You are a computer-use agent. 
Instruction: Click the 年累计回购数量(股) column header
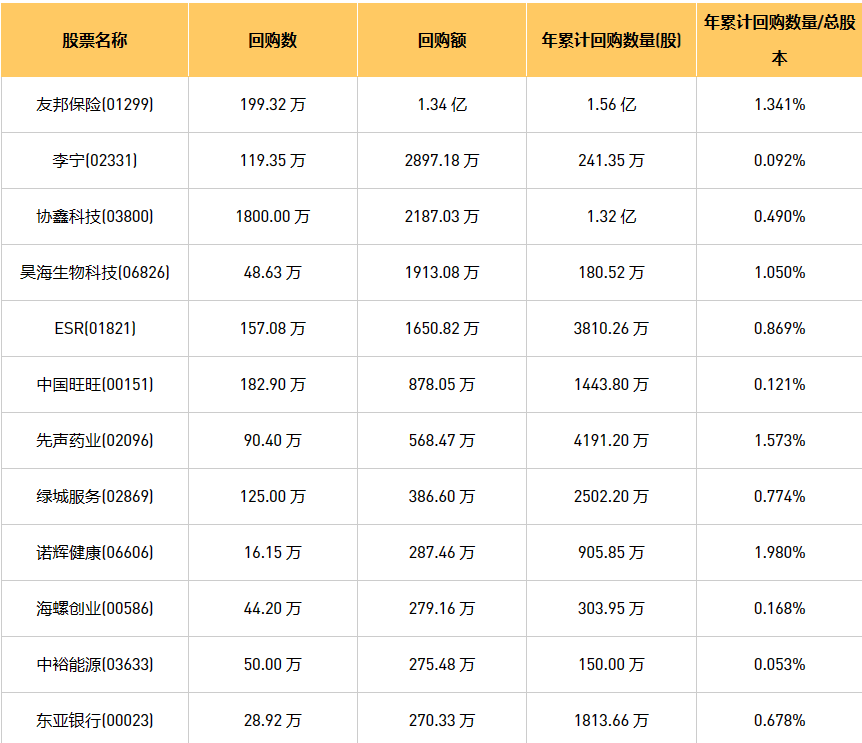(611, 41)
